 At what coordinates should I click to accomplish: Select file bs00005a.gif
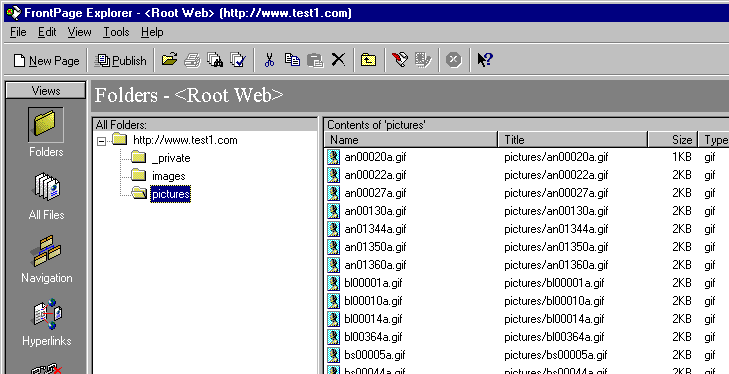(x=375, y=355)
